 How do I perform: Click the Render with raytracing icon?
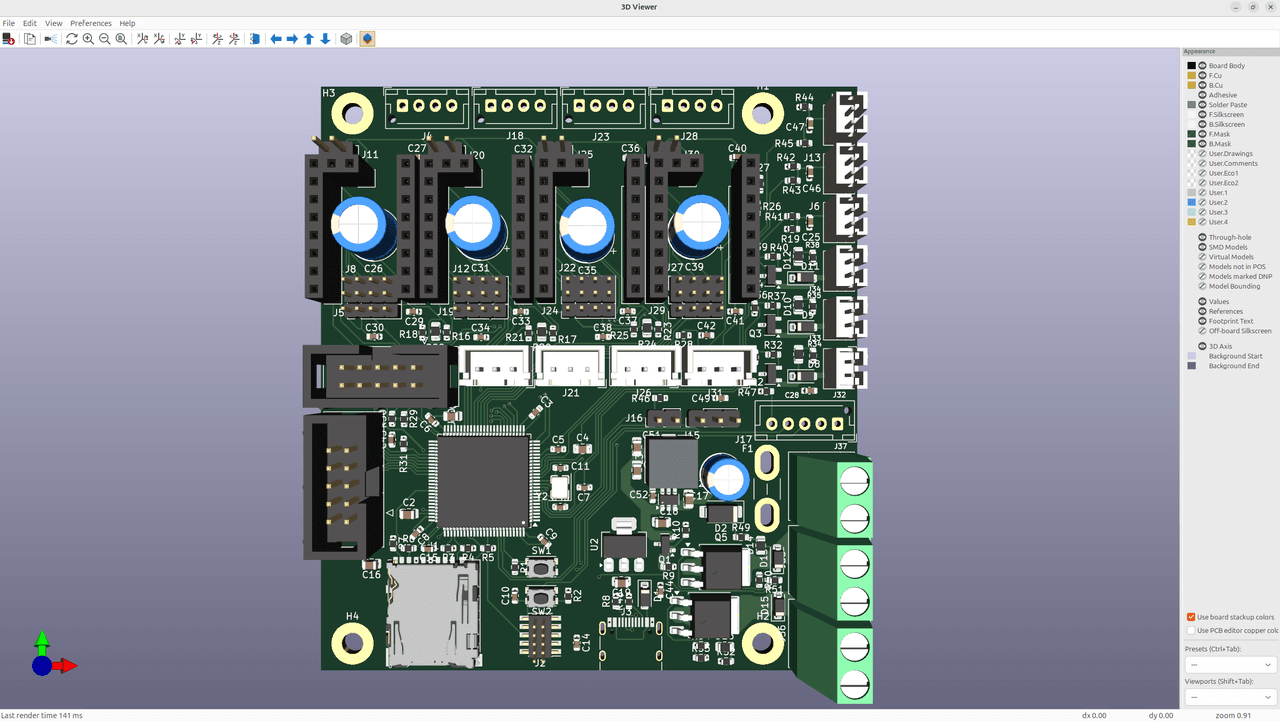click(51, 39)
